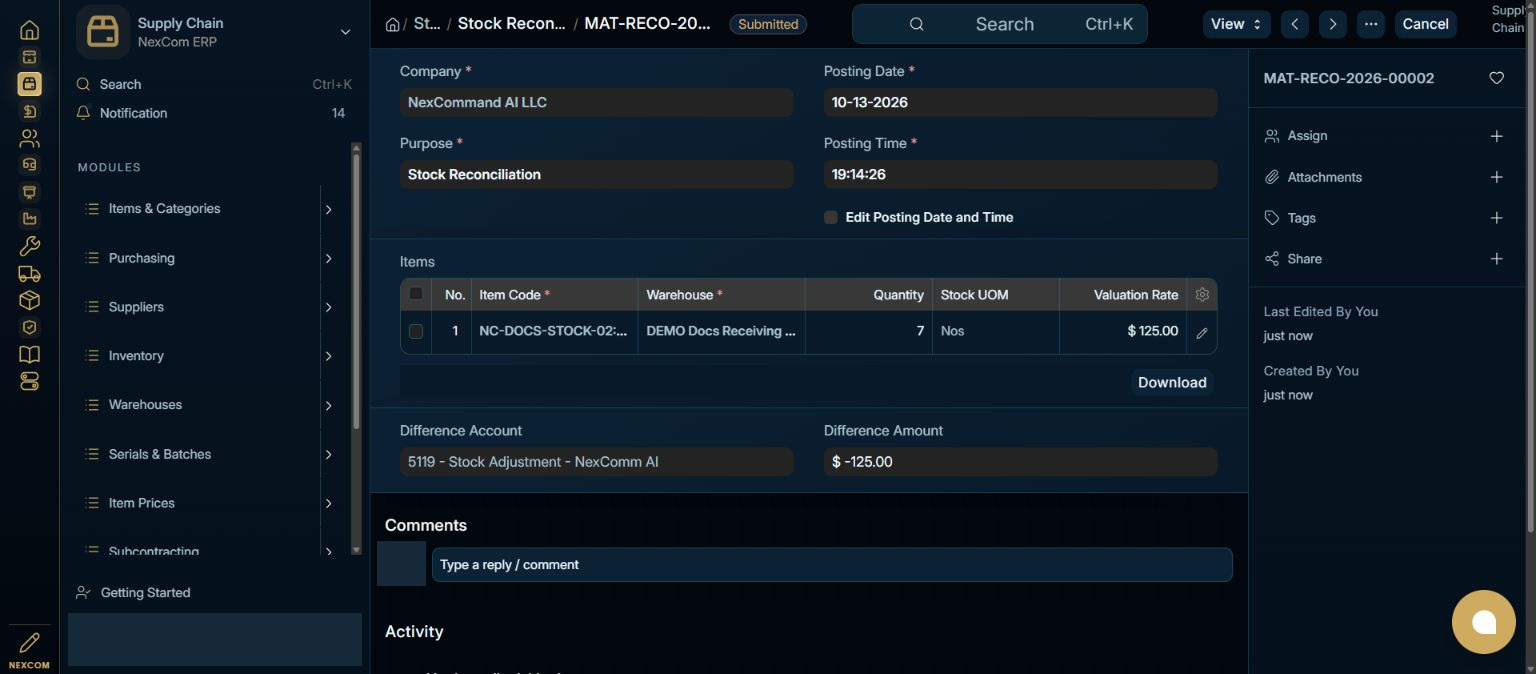Open the View dropdown
Image resolution: width=1536 pixels, height=674 pixels.
coord(1239,24)
